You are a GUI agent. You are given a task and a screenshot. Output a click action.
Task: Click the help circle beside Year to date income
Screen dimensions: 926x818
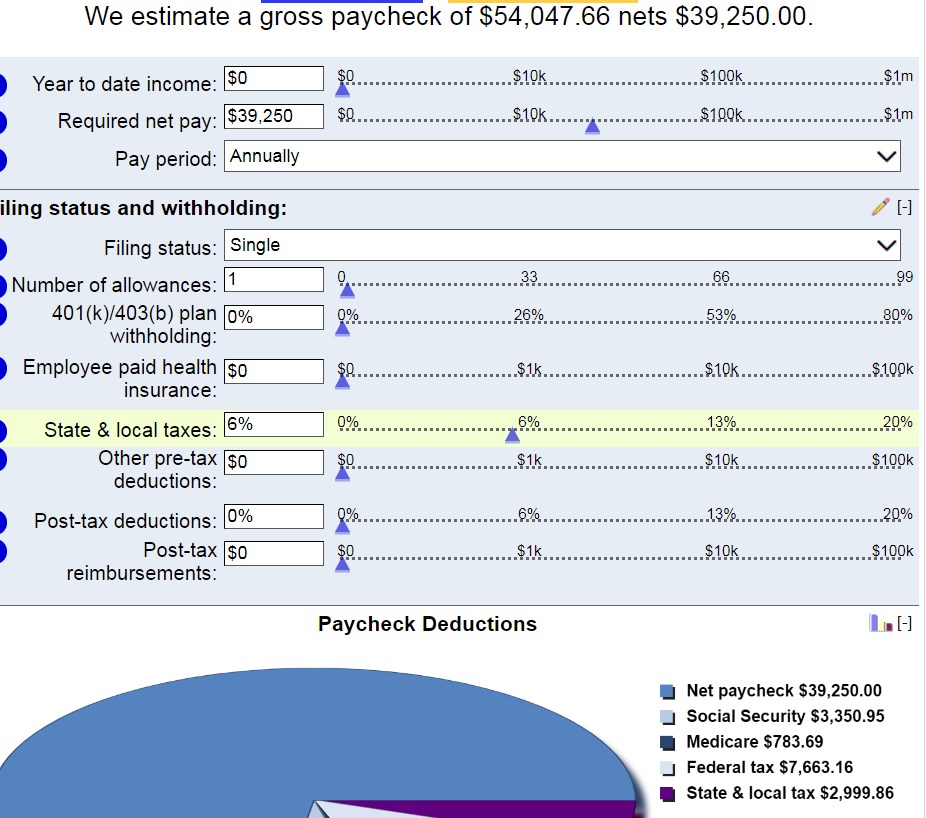2,84
